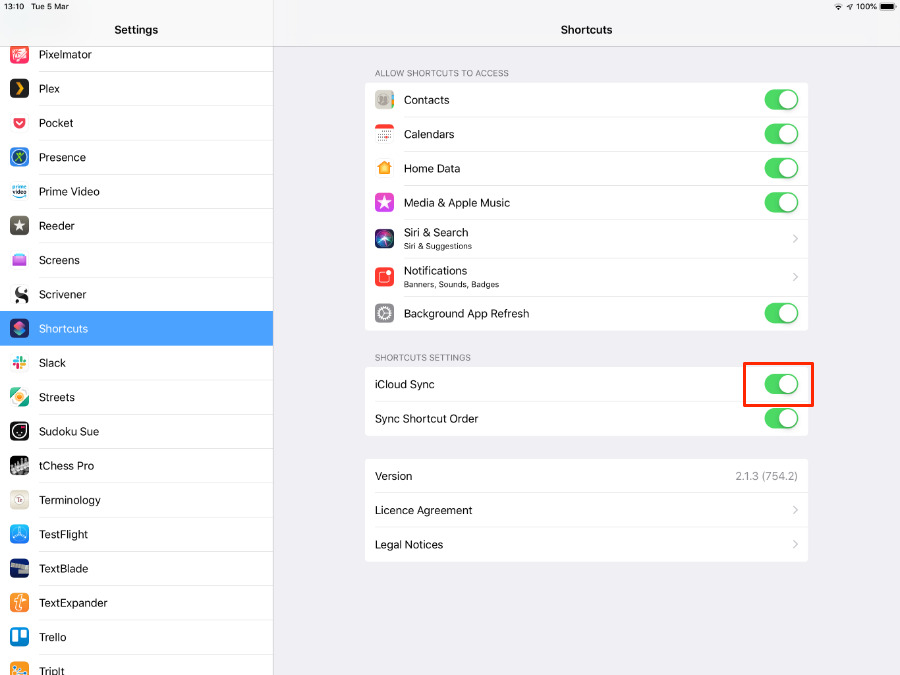Tap the Trello app icon
The width and height of the screenshot is (900, 675).
tap(20, 637)
